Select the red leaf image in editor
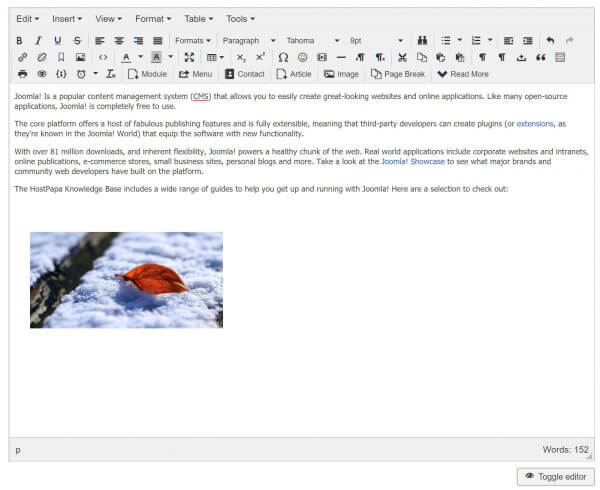Image resolution: width=600 pixels, height=490 pixels. [x=126, y=280]
